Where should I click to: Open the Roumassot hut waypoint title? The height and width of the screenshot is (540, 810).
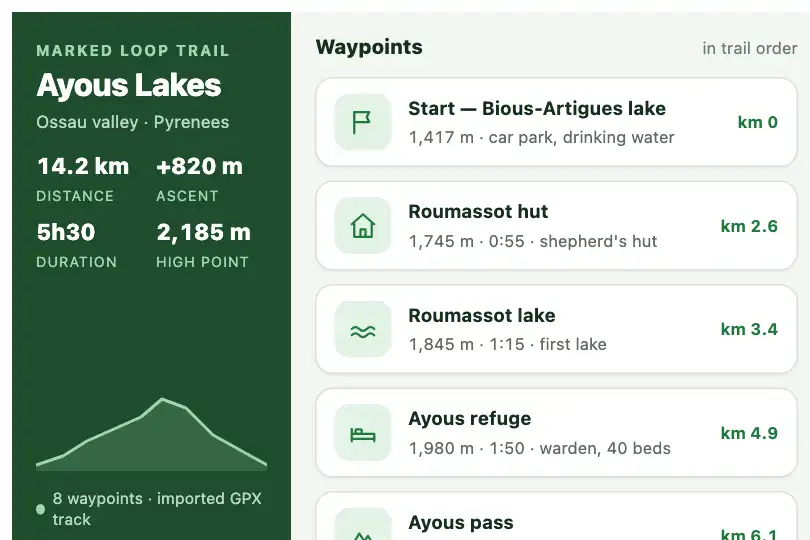click(x=478, y=211)
